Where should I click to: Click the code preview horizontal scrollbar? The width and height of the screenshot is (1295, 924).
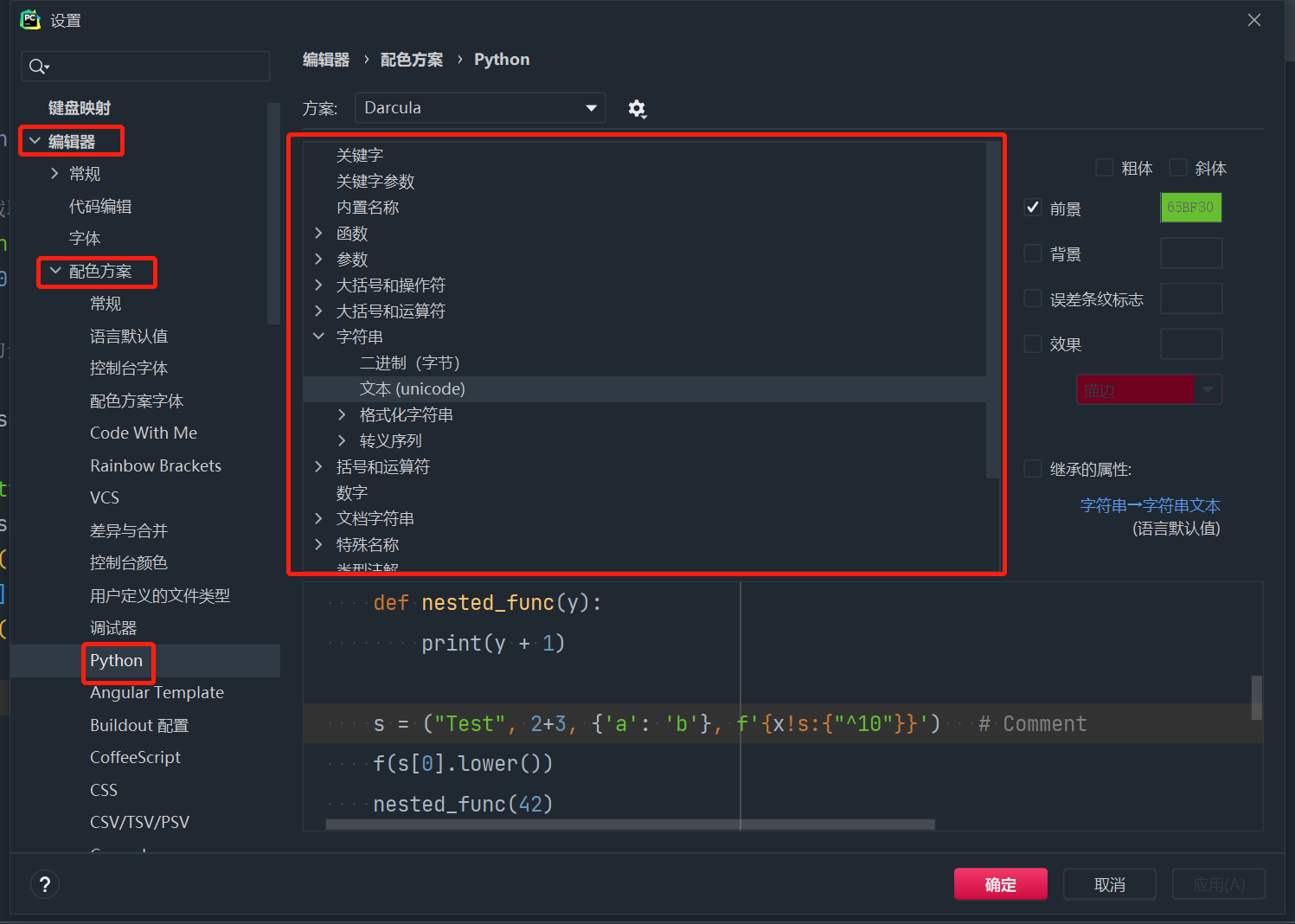click(x=630, y=825)
